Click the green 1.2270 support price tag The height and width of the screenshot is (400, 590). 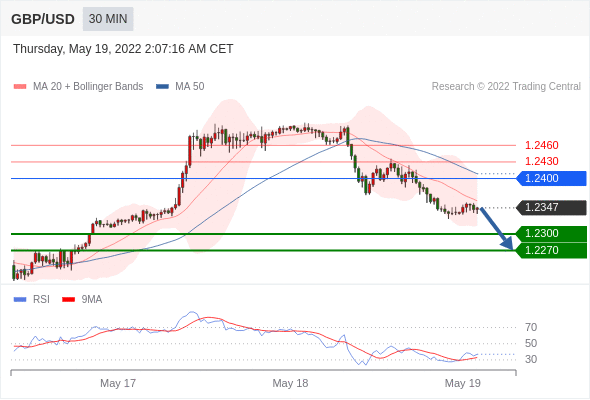(x=551, y=250)
